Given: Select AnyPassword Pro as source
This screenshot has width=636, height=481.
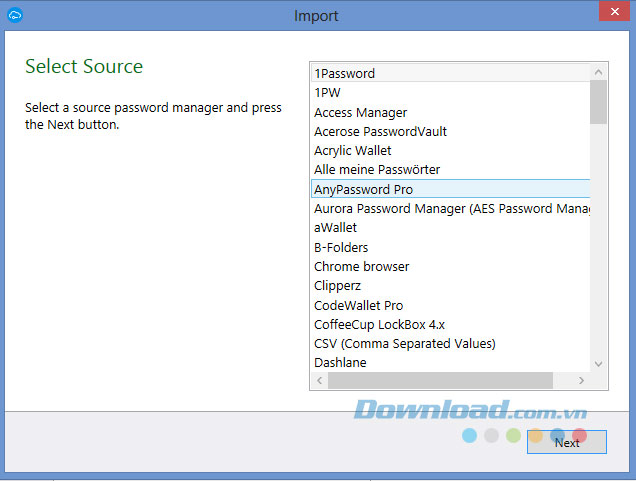Looking at the screenshot, I should point(451,189).
